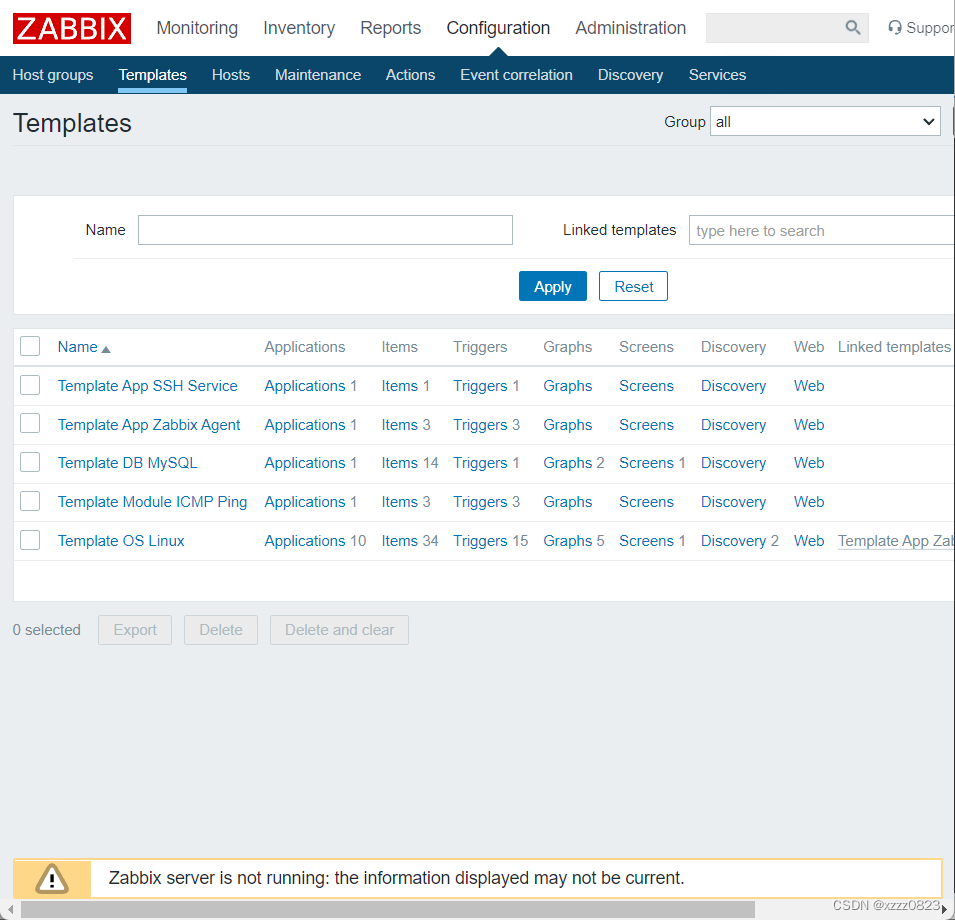Check the Template App Zabbix Agent checkbox

pos(30,423)
